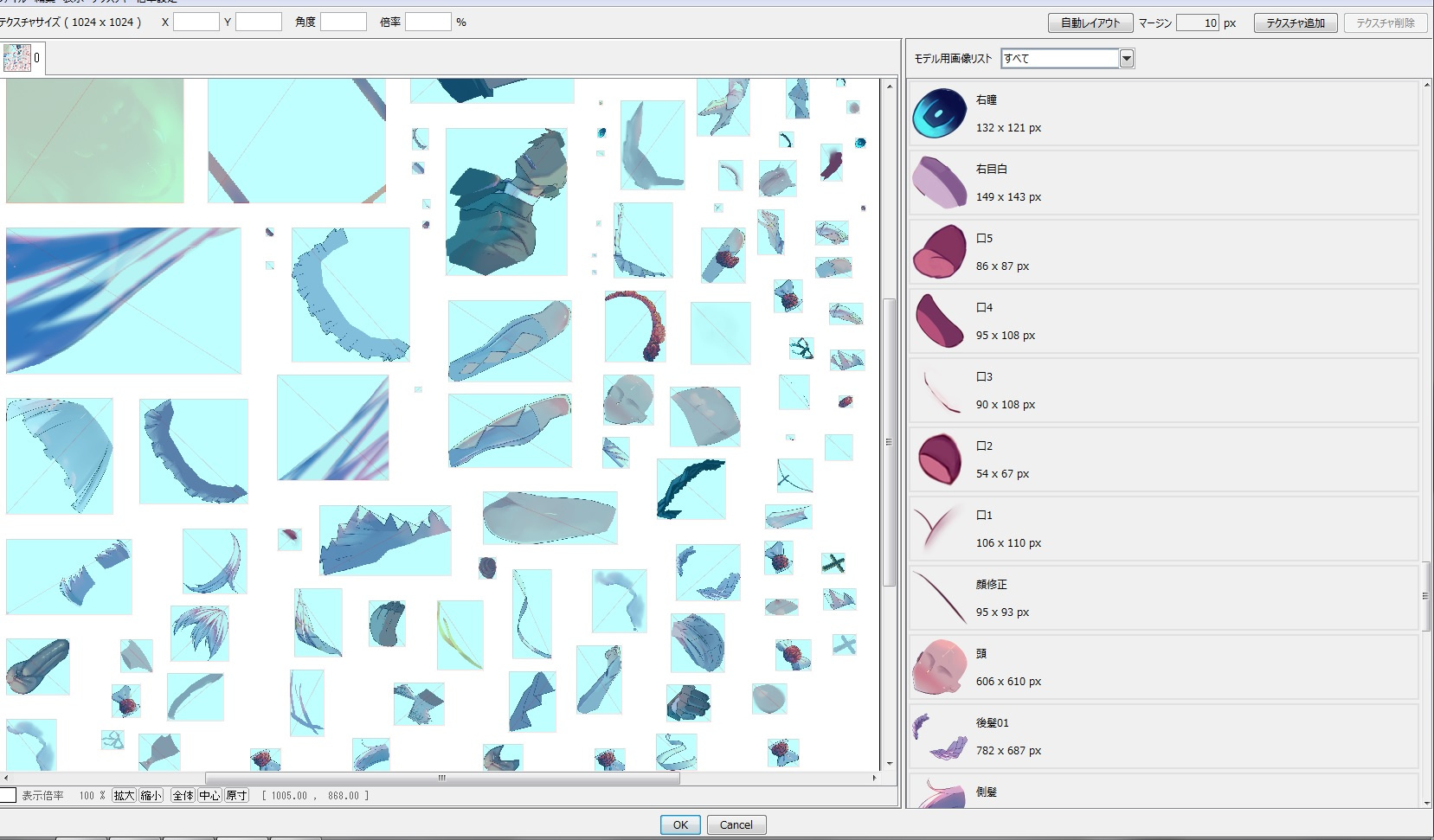
Task: Select the 側髪 side hair image
Action: [1163, 792]
